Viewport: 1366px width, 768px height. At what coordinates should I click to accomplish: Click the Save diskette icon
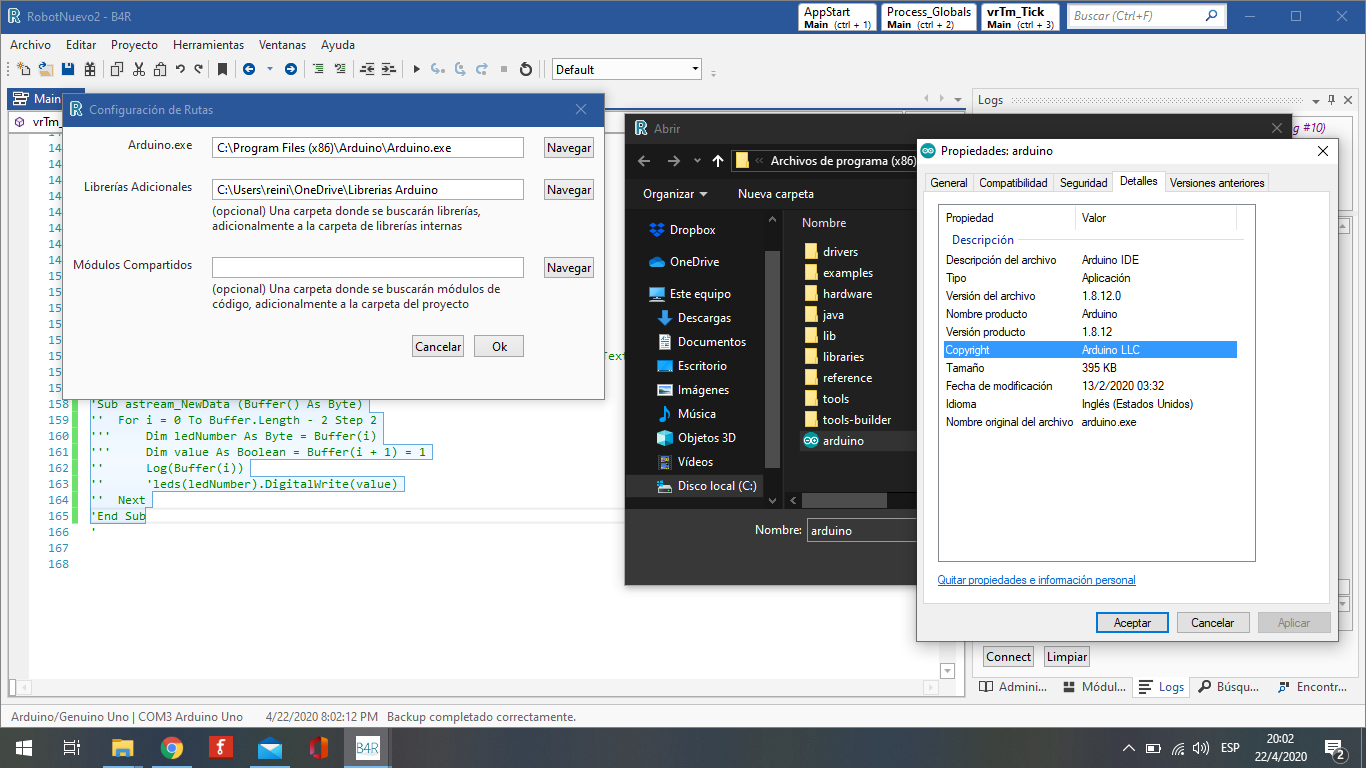[68, 69]
